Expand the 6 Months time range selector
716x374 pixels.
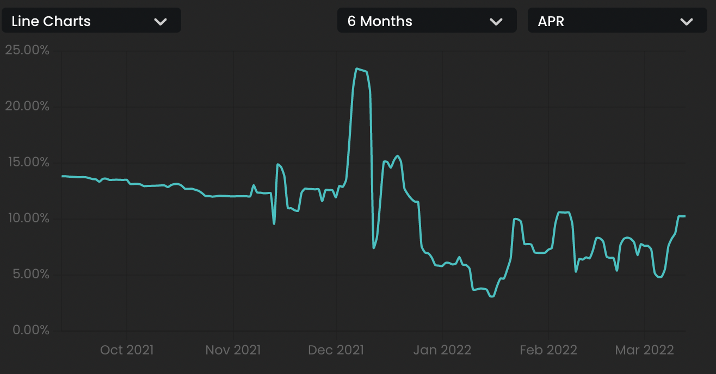coord(427,21)
